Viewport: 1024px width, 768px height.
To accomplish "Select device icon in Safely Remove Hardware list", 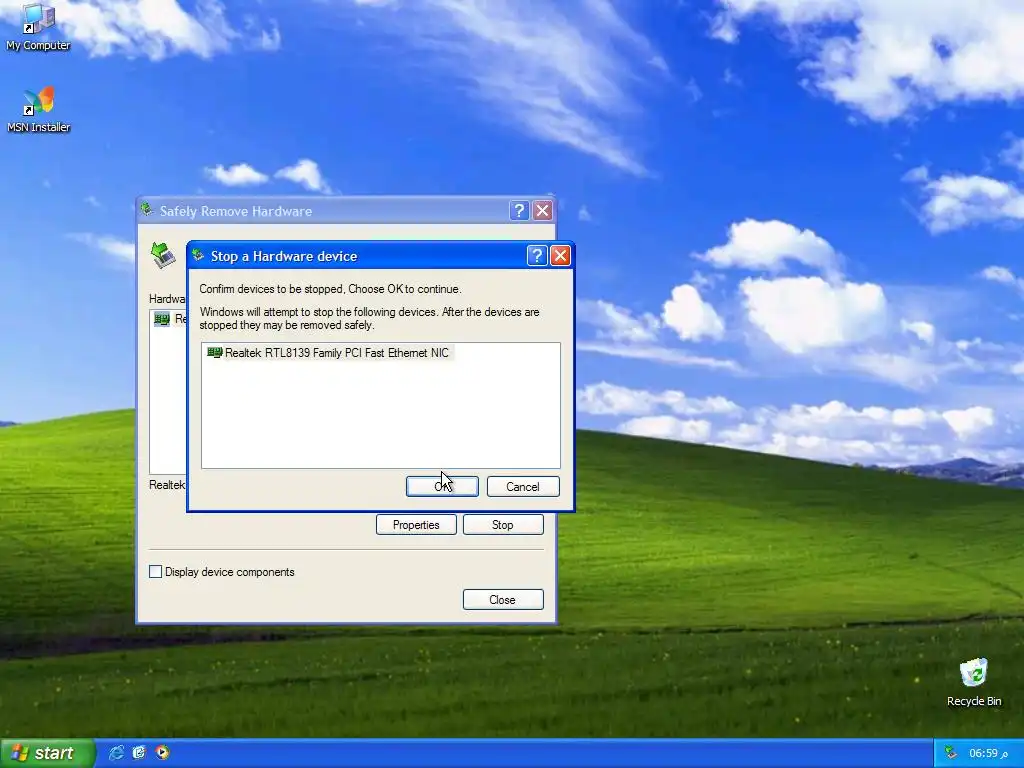I will click(161, 319).
